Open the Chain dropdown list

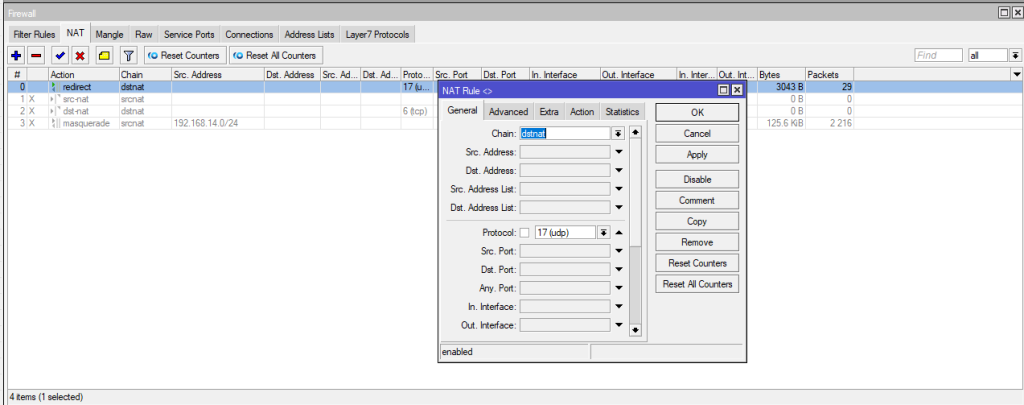pos(618,132)
